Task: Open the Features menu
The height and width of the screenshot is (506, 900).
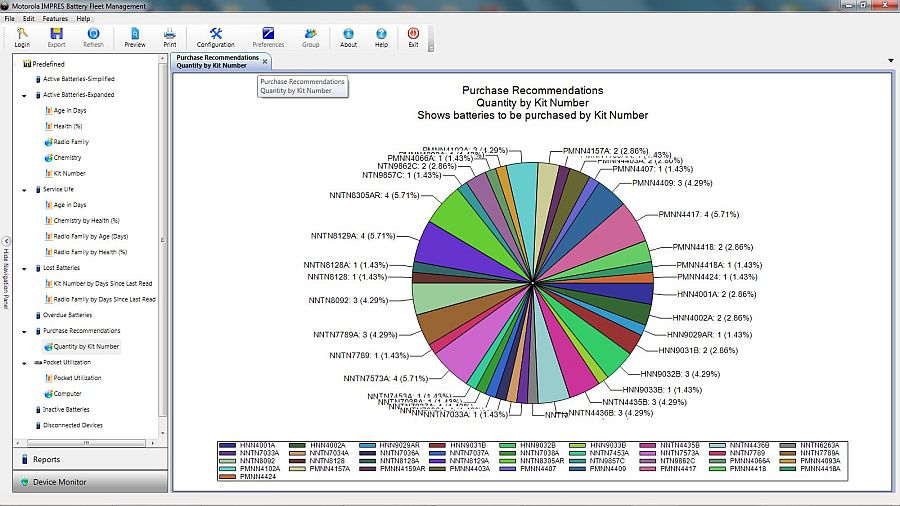Action: pos(55,18)
